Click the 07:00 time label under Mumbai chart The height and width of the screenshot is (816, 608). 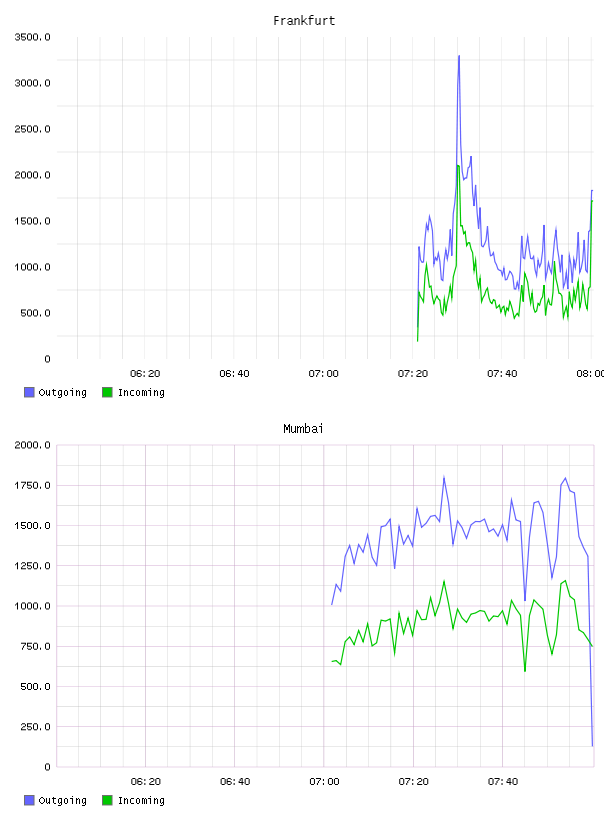(324, 782)
